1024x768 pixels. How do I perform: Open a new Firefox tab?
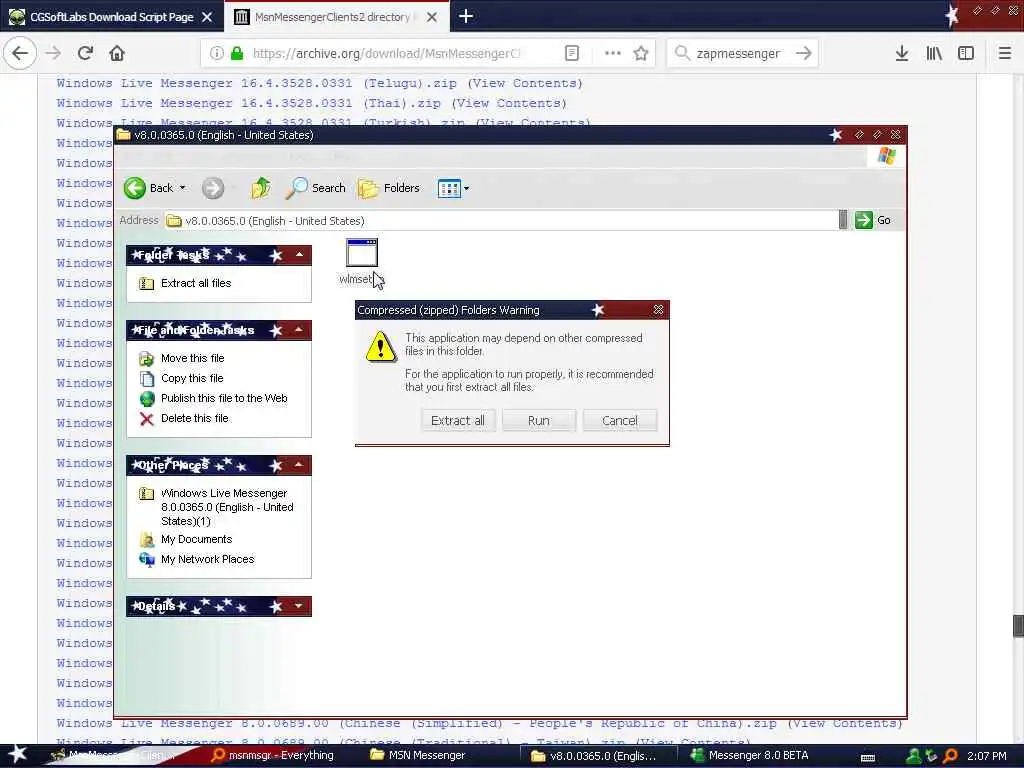tap(466, 16)
